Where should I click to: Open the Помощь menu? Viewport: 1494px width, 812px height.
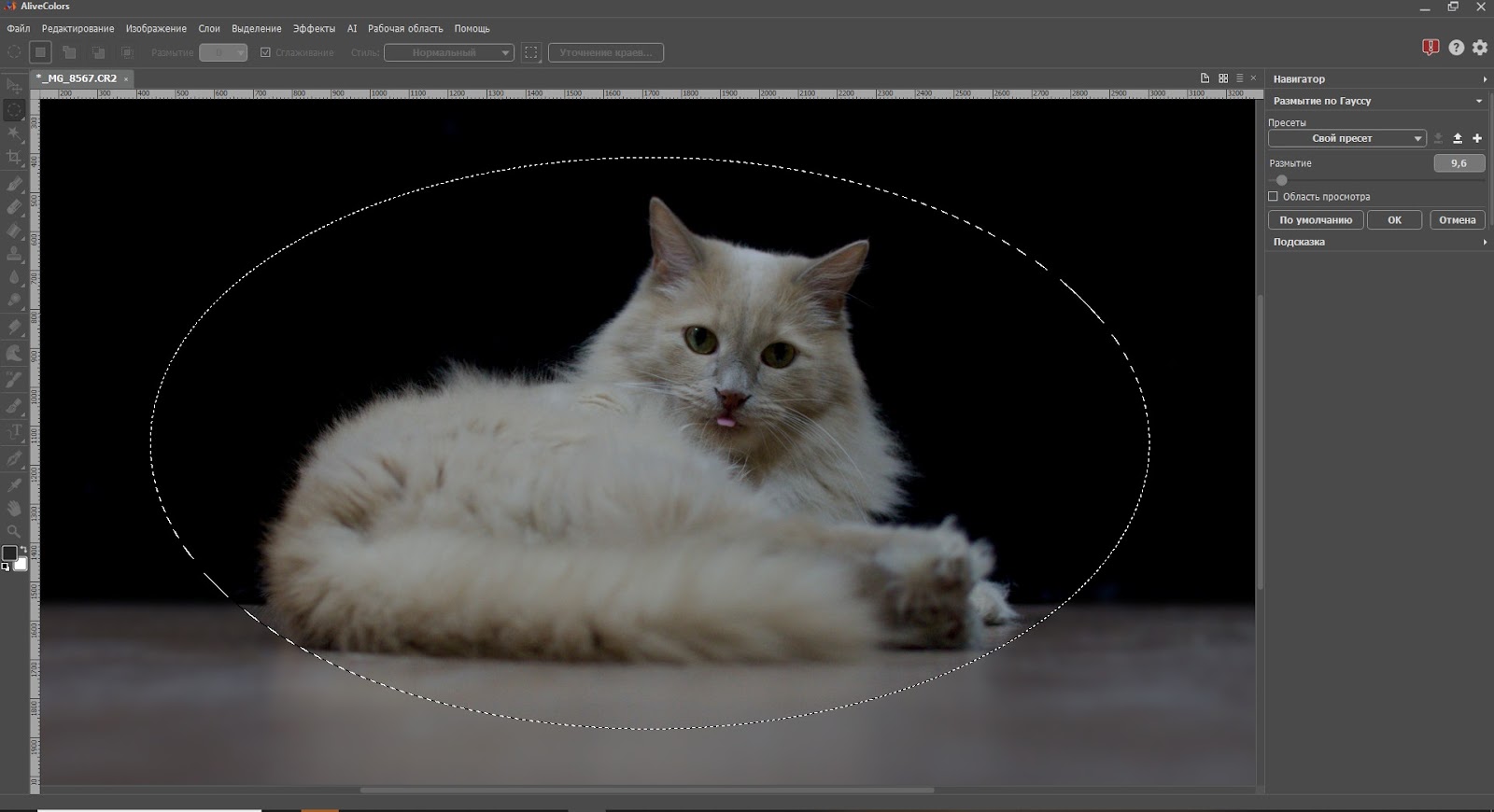point(472,29)
